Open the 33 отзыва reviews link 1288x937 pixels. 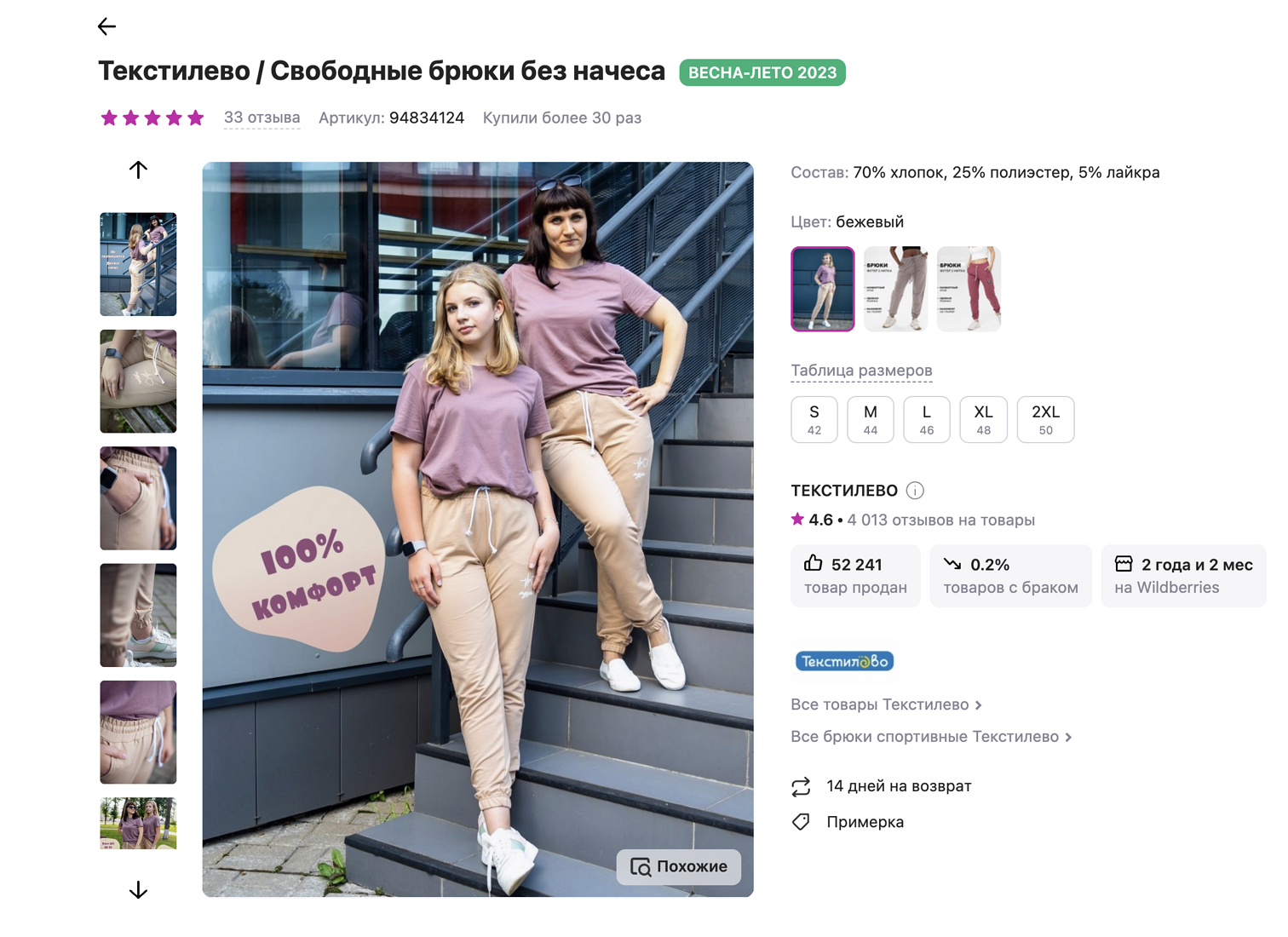pyautogui.click(x=262, y=118)
